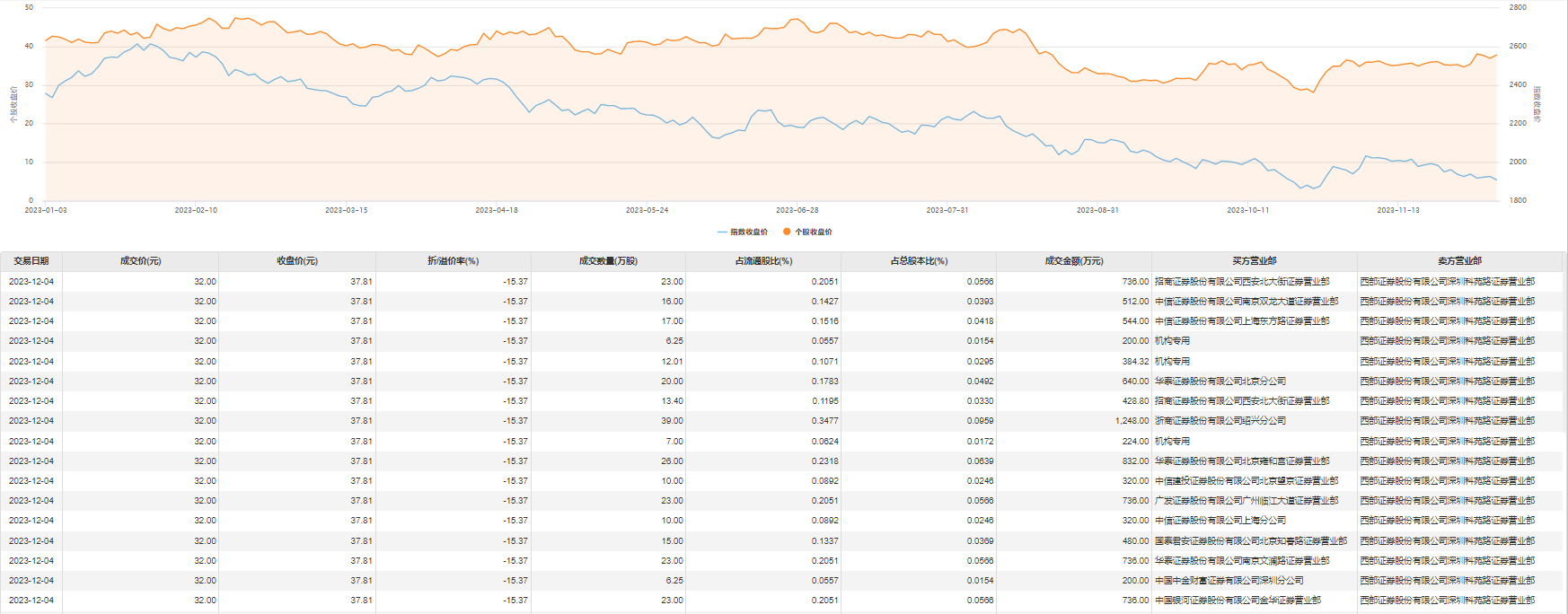
Task: Click the 折/溢价率(%) column header
Action: tap(453, 261)
